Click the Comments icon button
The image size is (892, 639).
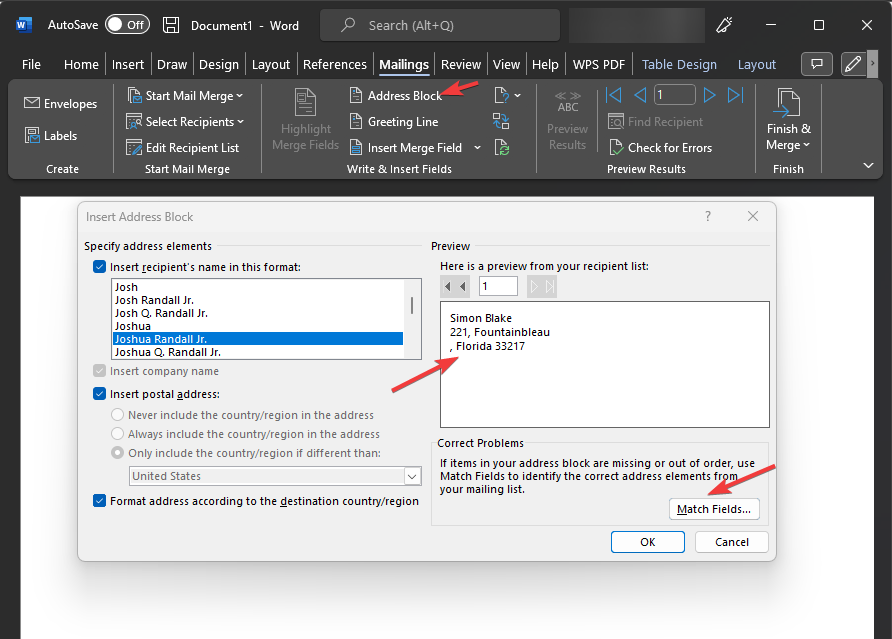point(817,64)
